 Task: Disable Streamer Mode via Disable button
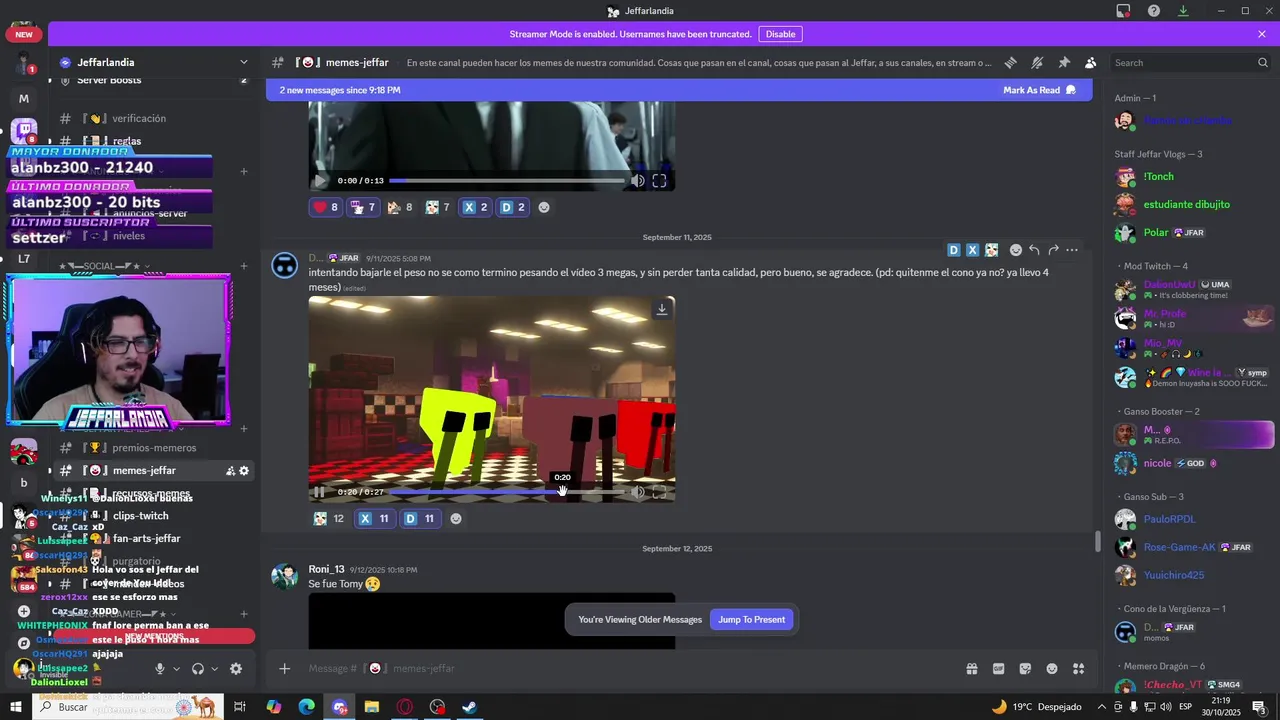point(780,34)
